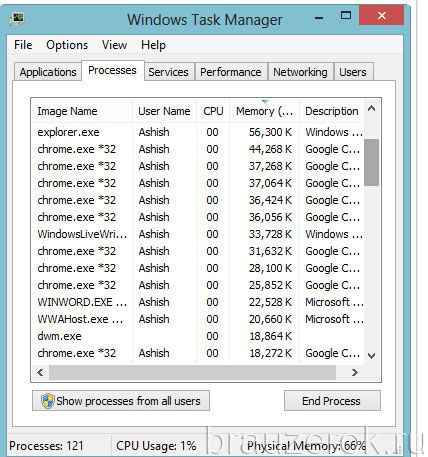Click the horizontal scroll left arrow
Image resolution: width=428 pixels, height=457 pixels.
40,372
